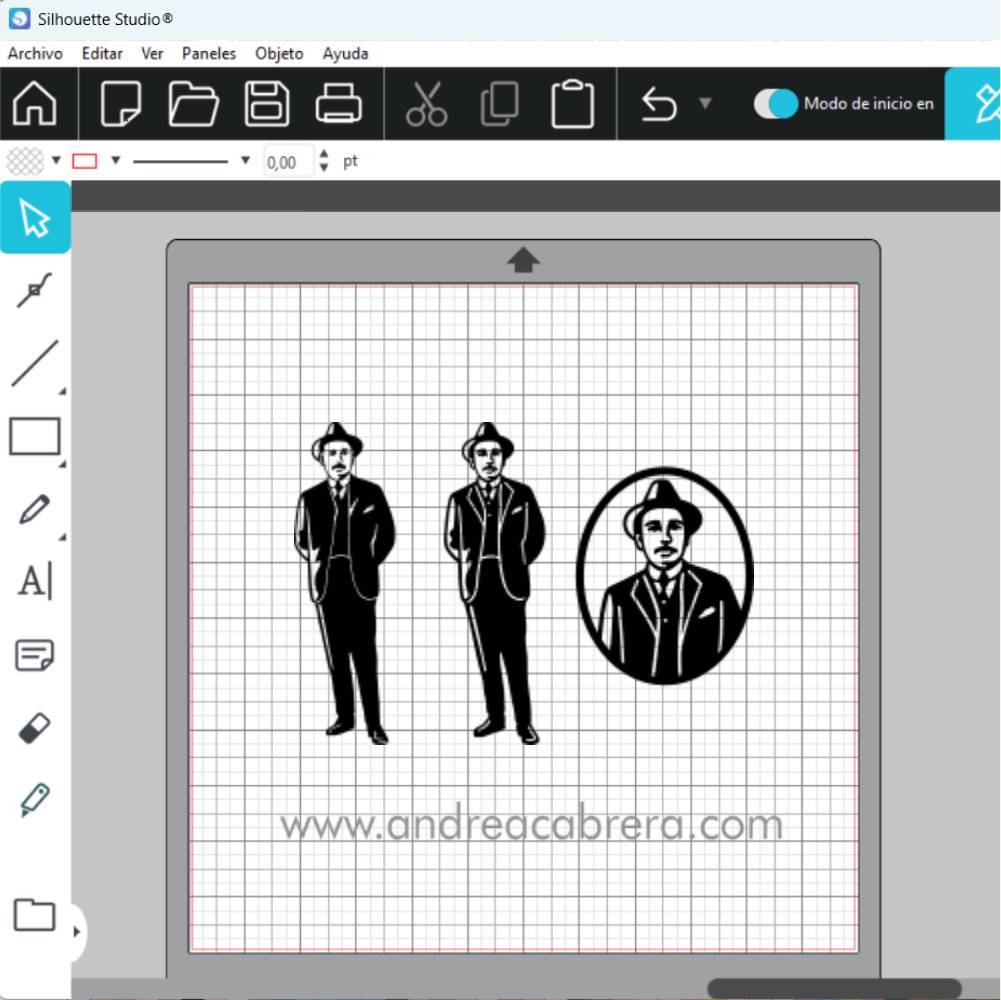This screenshot has height=1000, width=1001.
Task: Click the red line color swatch
Action: pos(85,161)
